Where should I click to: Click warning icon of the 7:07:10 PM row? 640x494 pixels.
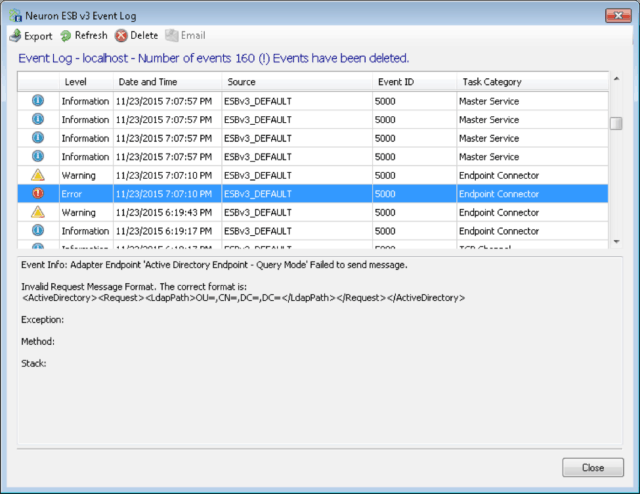pos(38,175)
